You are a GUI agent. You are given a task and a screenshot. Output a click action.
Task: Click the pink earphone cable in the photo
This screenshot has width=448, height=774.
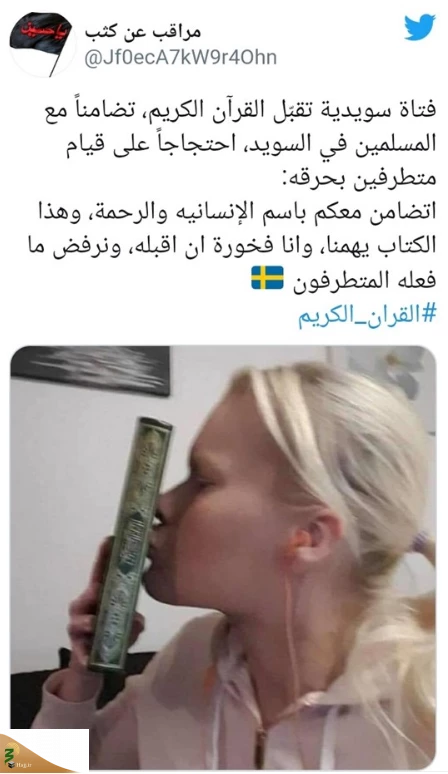coord(291,637)
